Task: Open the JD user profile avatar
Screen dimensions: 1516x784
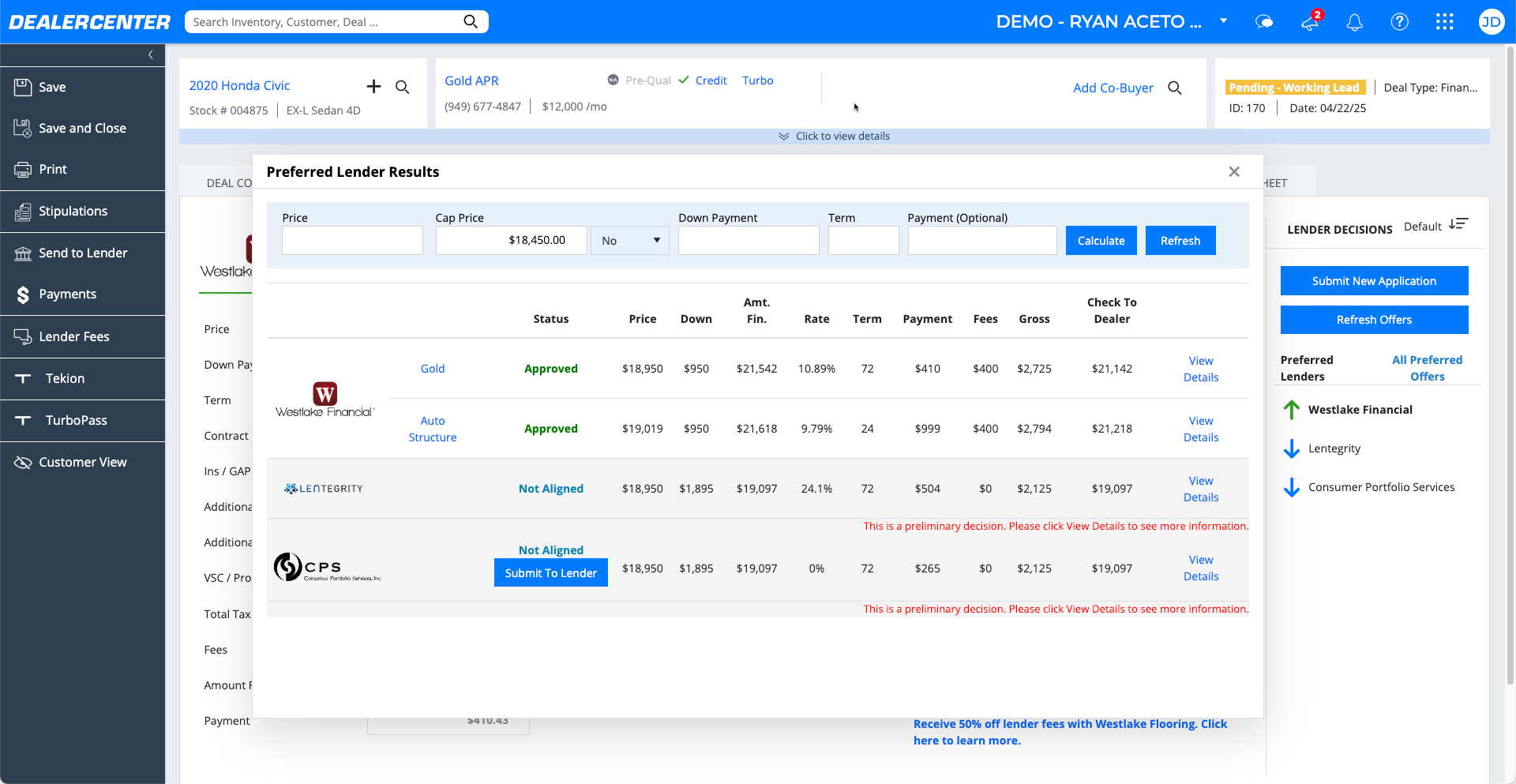Action: pyautogui.click(x=1491, y=21)
